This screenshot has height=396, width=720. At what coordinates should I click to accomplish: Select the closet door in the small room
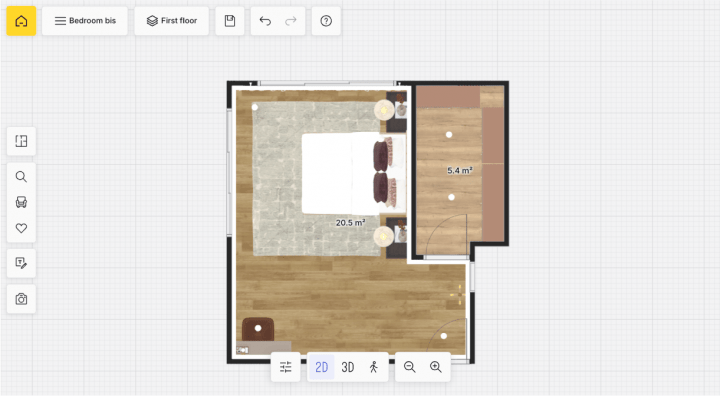446,236
